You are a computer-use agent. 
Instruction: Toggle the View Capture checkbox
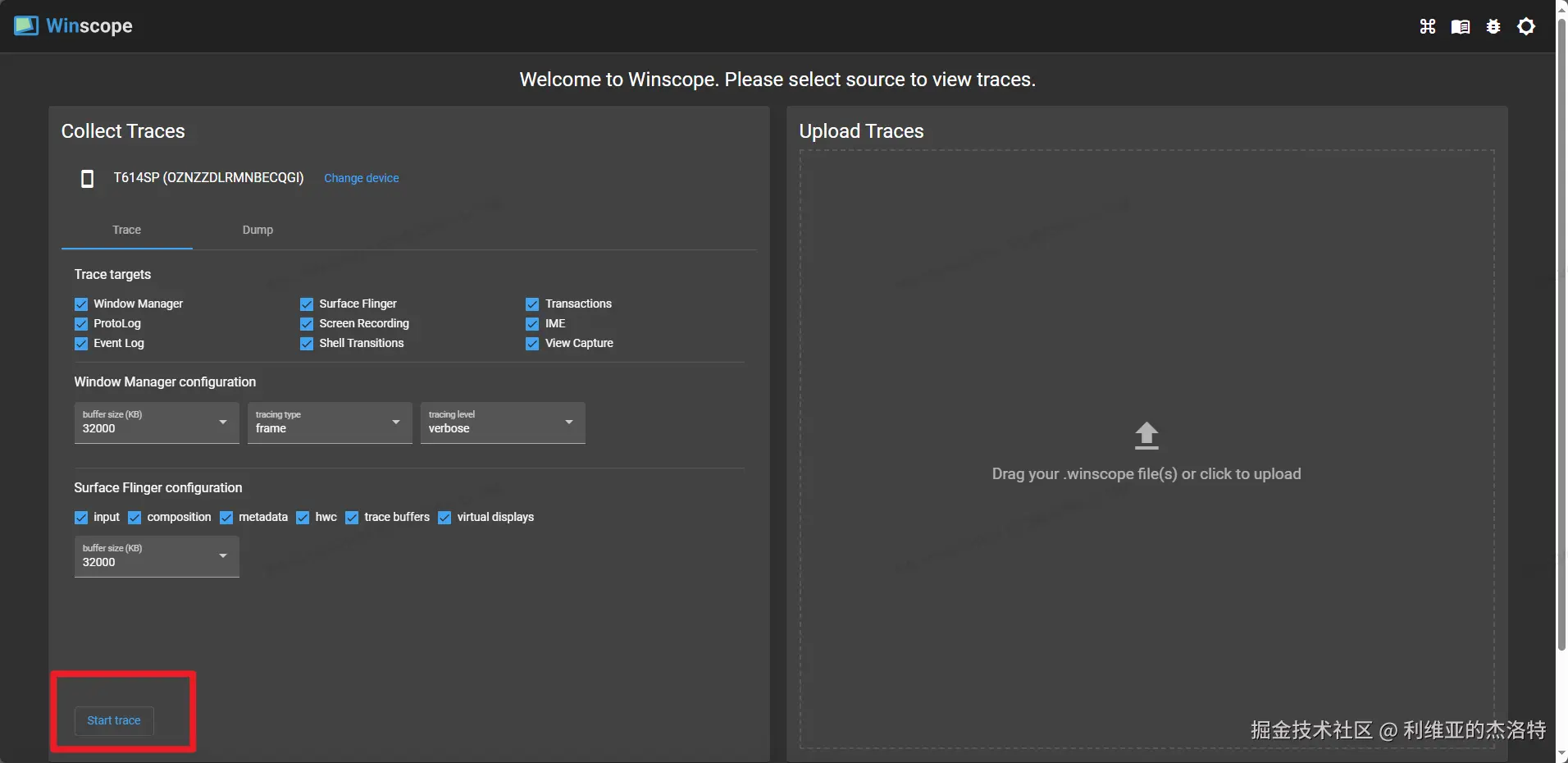point(532,344)
